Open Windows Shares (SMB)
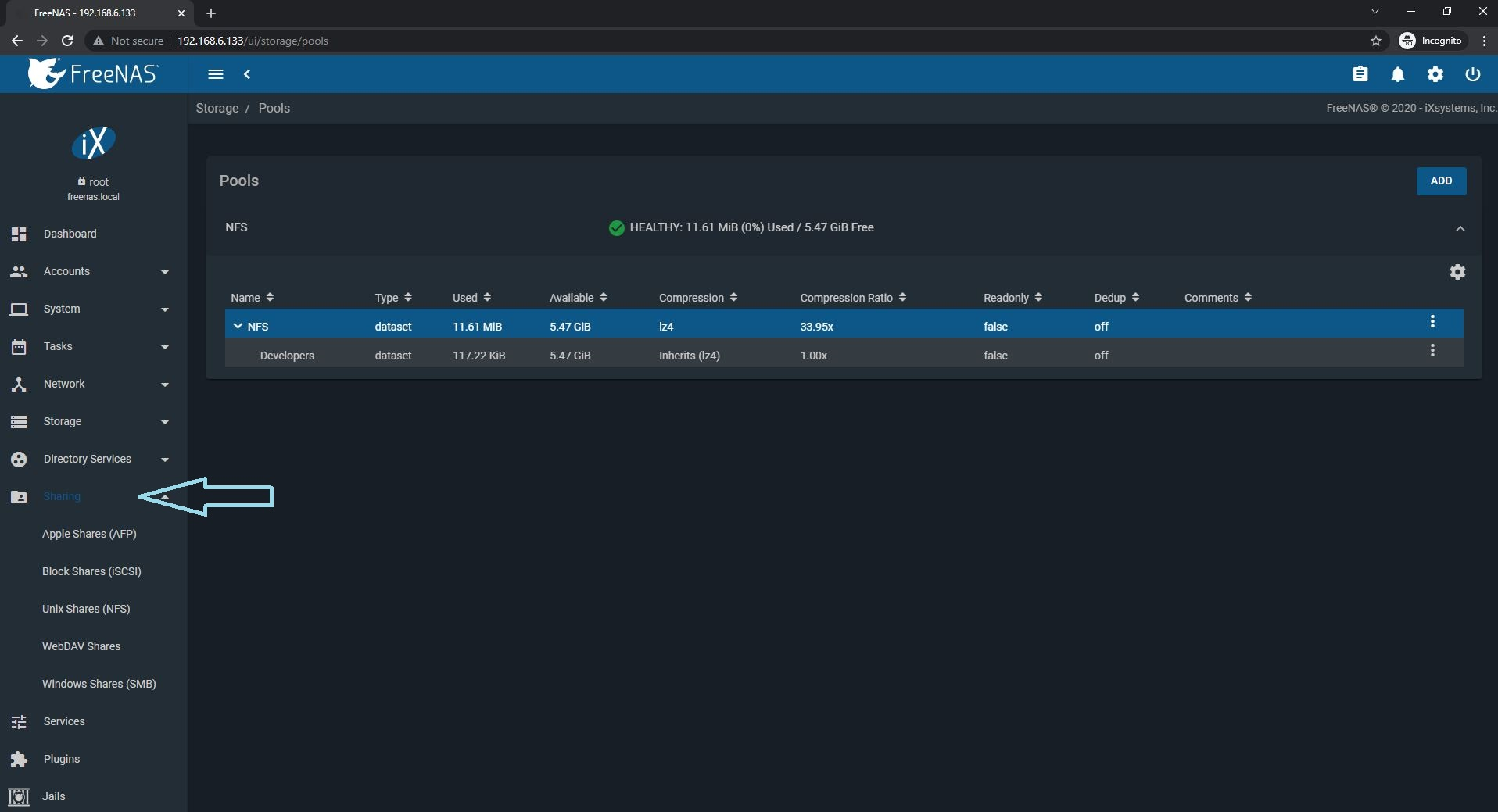This screenshot has height=812, width=1498. point(99,684)
